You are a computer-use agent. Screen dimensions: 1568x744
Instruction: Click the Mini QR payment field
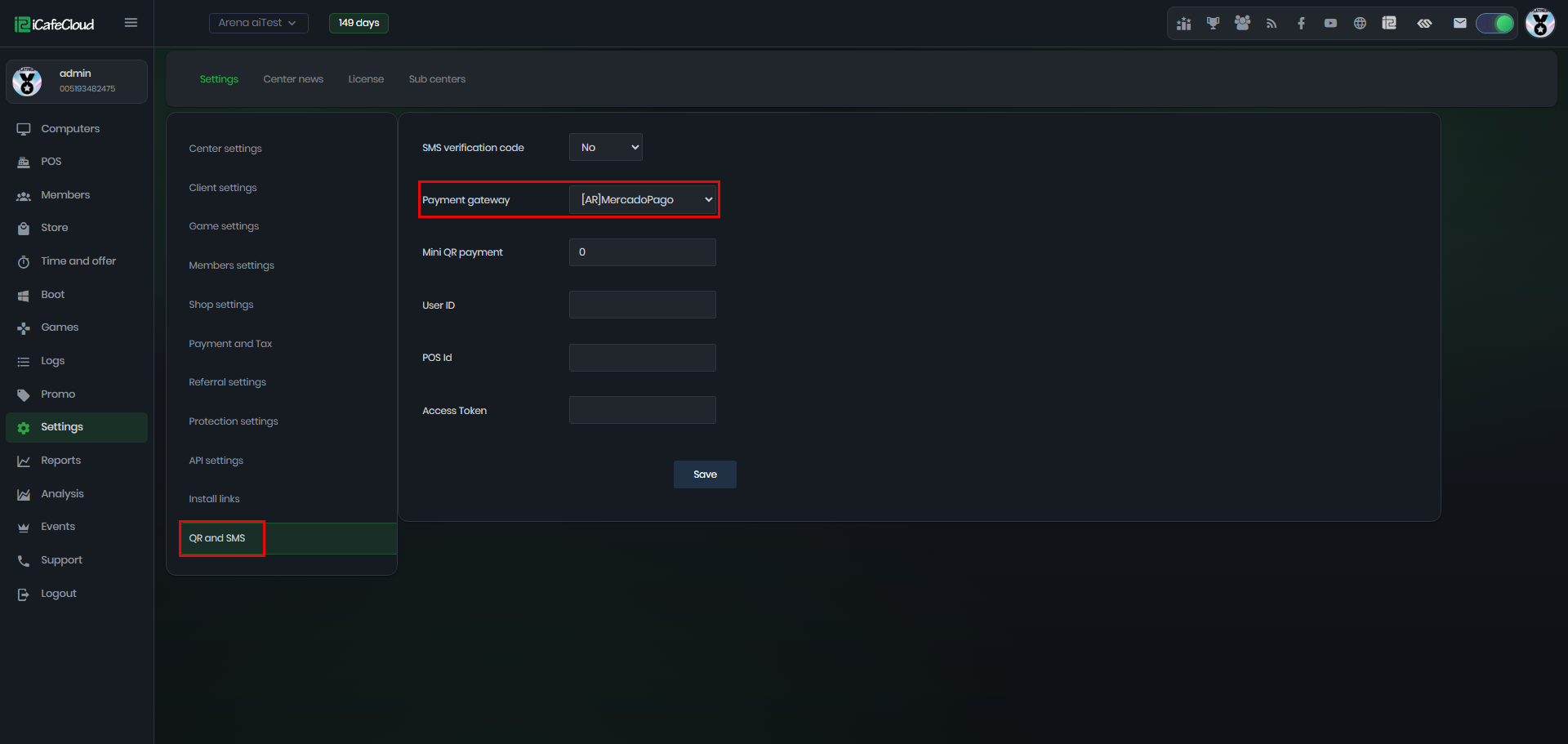(643, 252)
